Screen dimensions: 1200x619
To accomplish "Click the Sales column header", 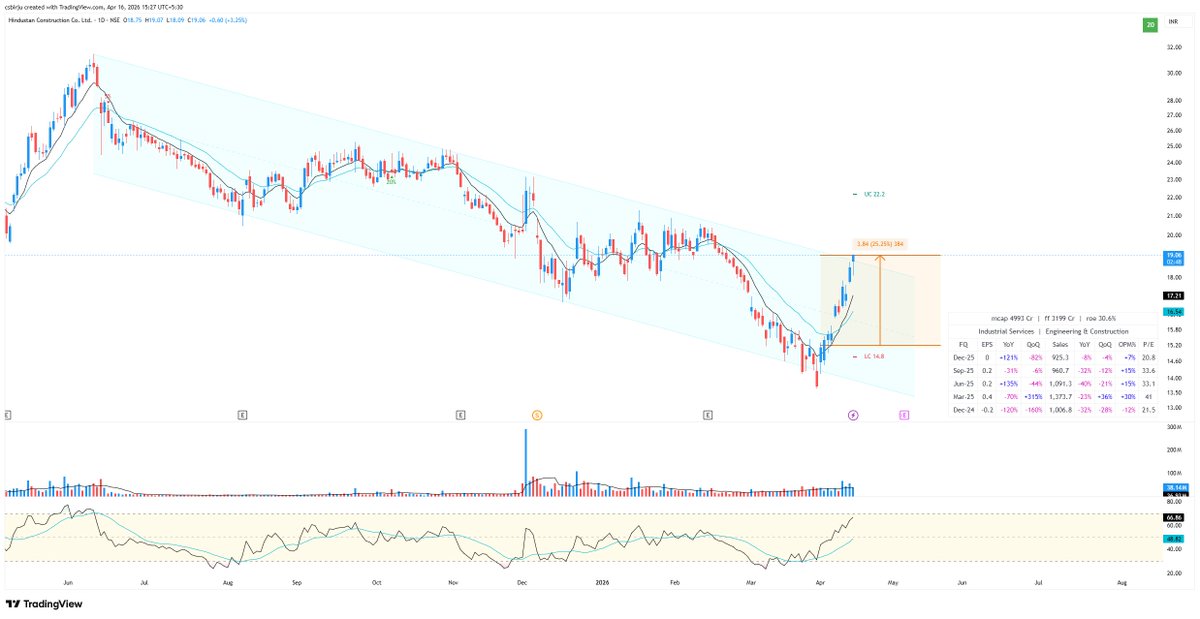I will (1060, 343).
